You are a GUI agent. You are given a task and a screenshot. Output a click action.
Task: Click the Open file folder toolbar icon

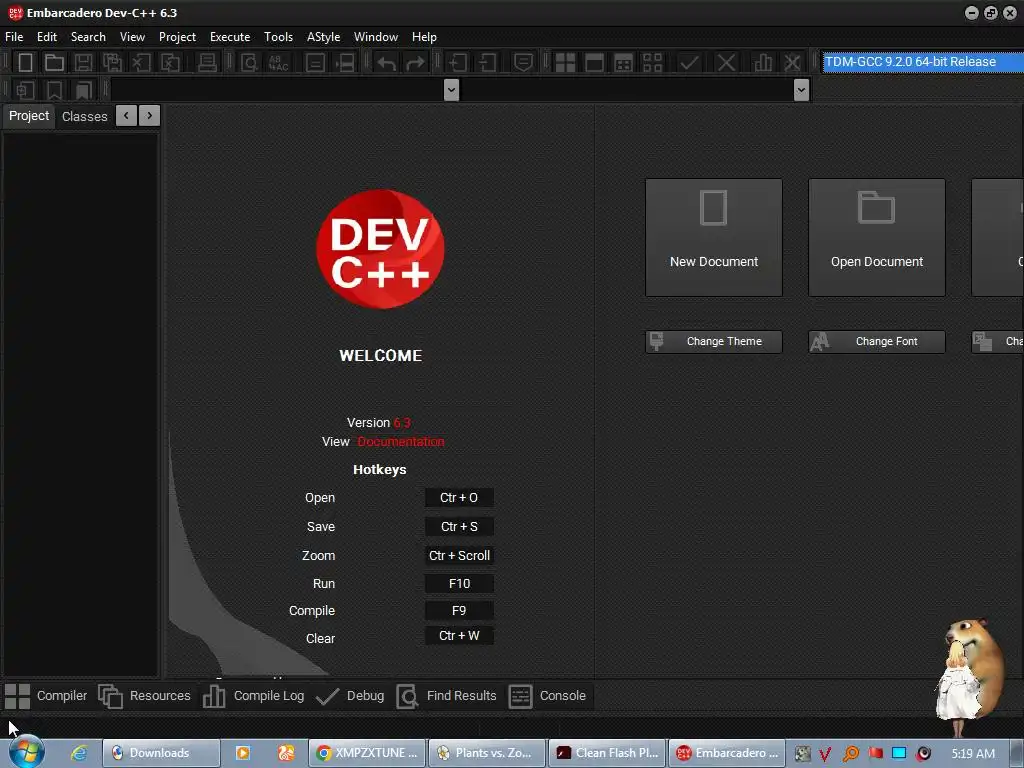tap(54, 63)
